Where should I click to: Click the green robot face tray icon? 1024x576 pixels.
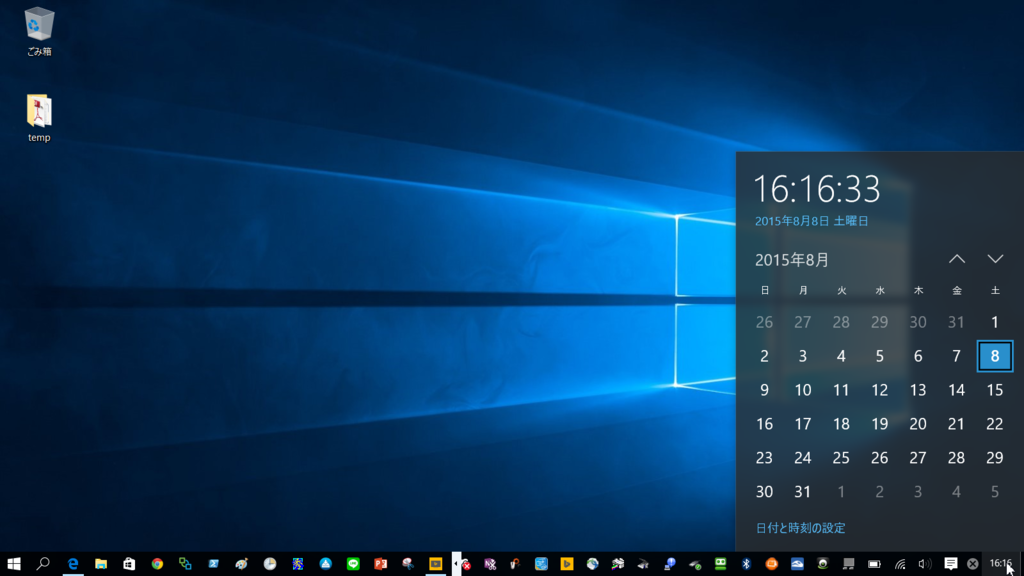(720, 564)
